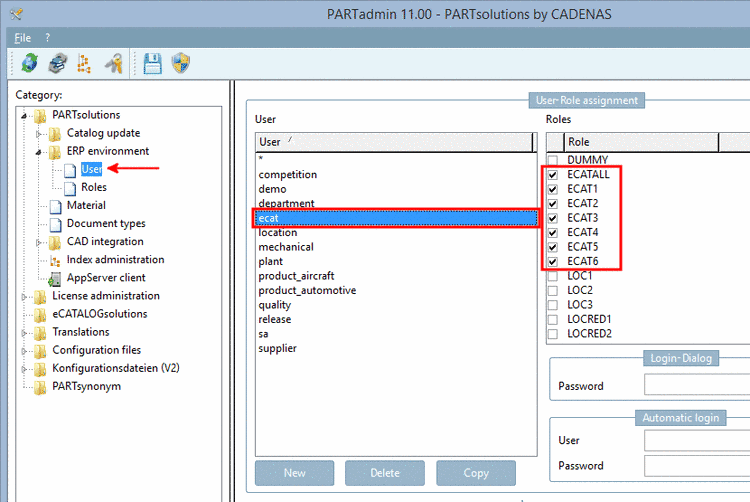
Task: Sort by the Role column header
Action: point(641,142)
